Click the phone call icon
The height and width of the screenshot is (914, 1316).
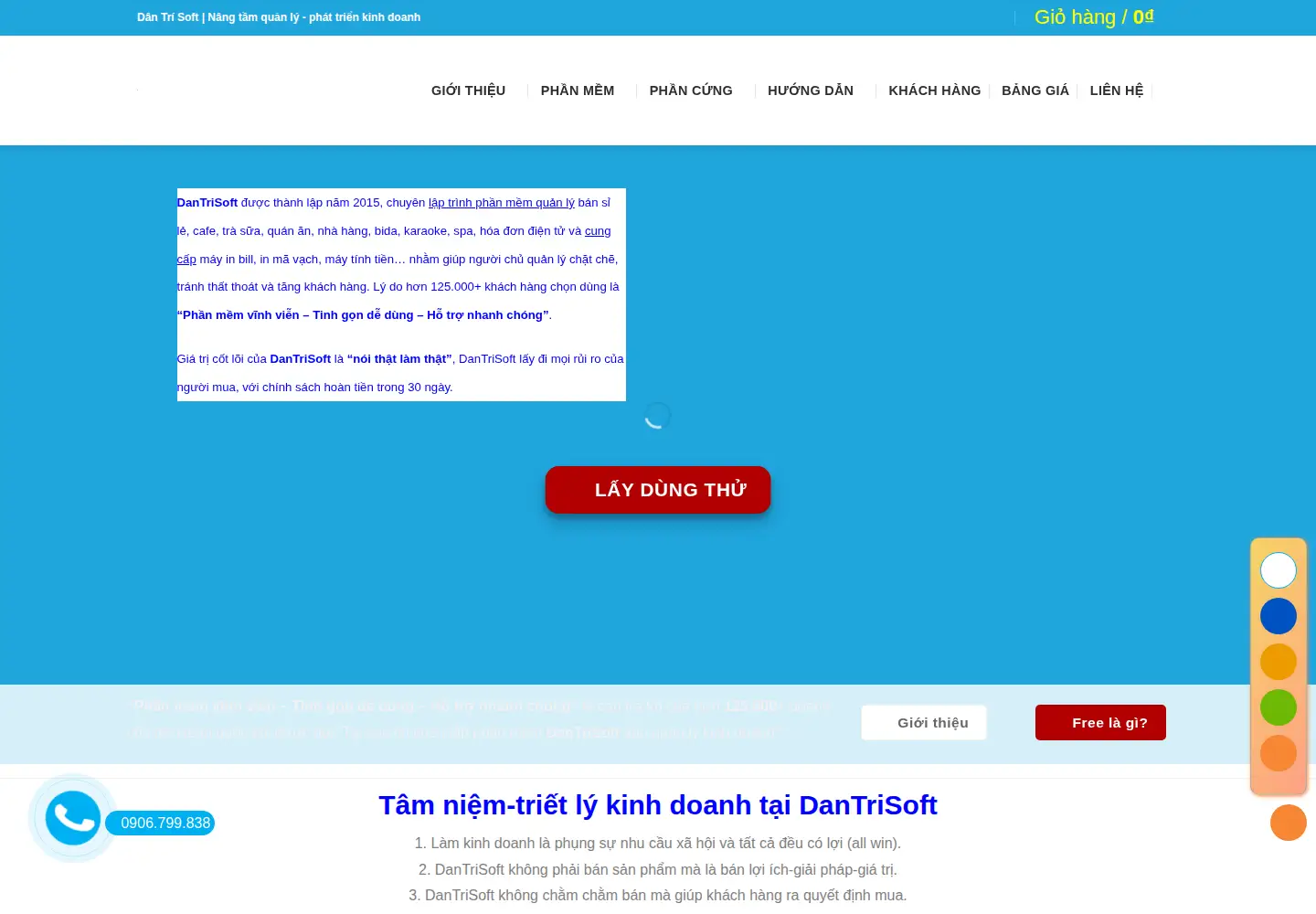point(73,818)
